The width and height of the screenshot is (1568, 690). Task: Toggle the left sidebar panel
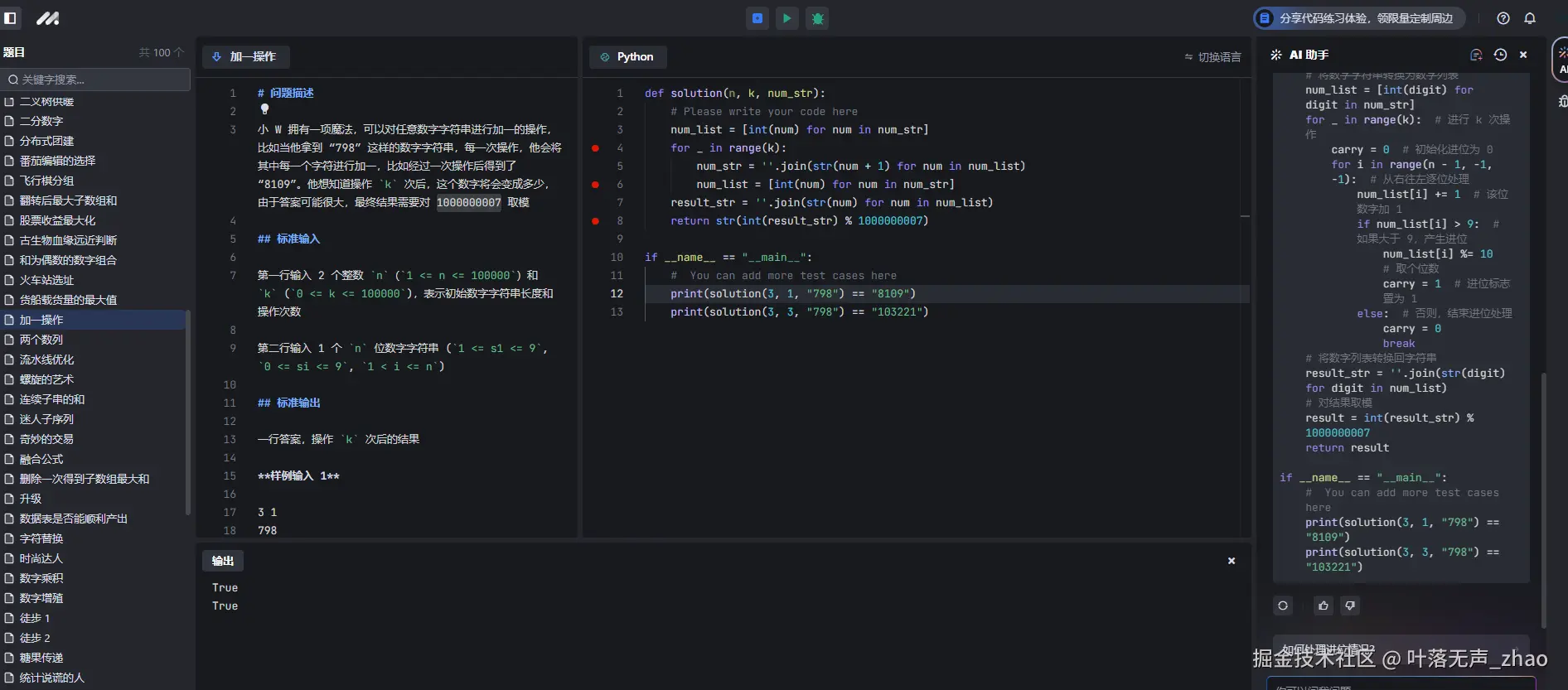(x=11, y=18)
